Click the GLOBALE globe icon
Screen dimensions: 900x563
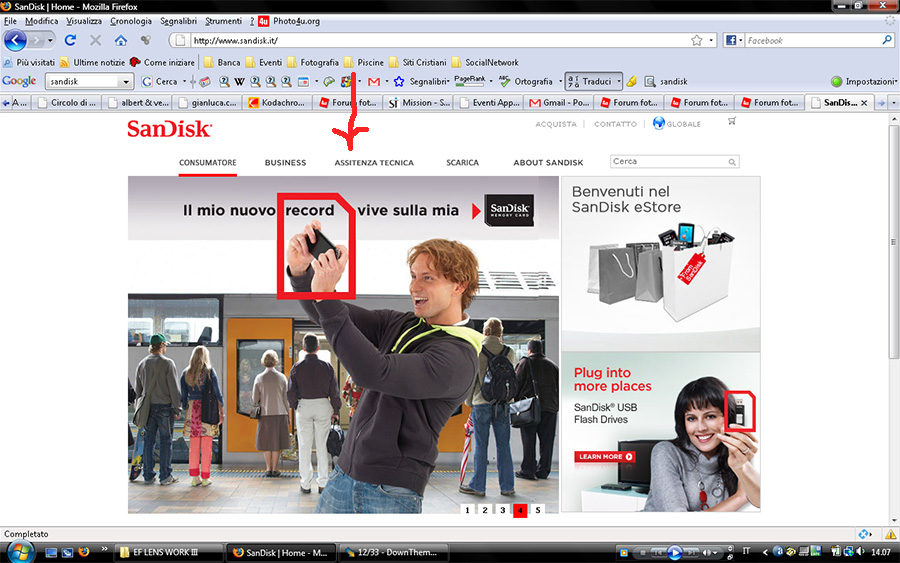pos(658,123)
